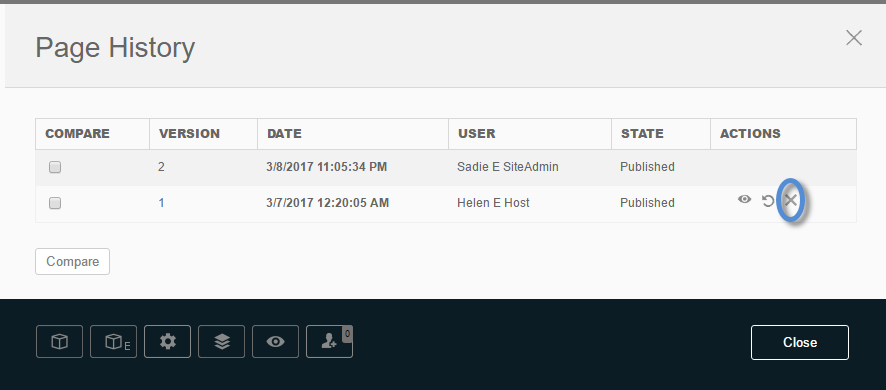
Task: Click the cube module icon in bottom toolbar
Action: [x=59, y=341]
